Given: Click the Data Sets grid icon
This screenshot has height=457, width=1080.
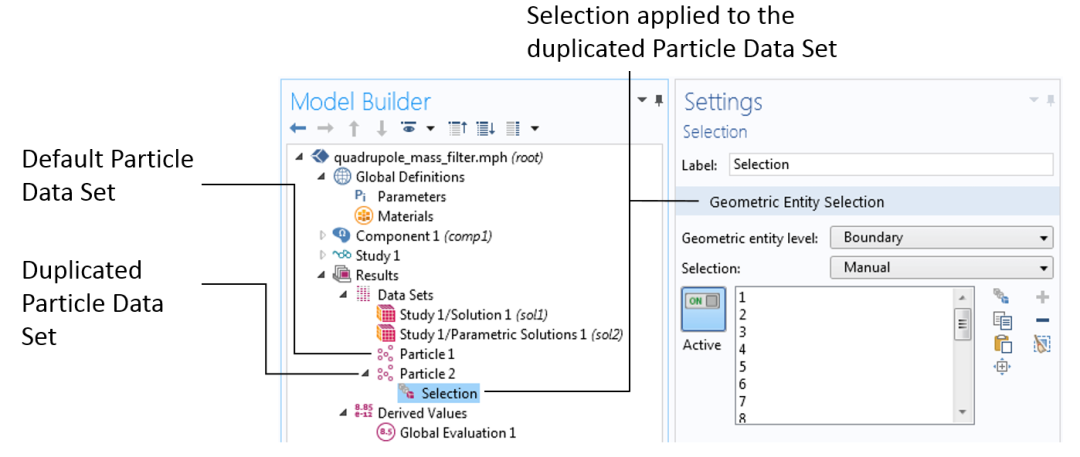Looking at the screenshot, I should click(x=363, y=295).
